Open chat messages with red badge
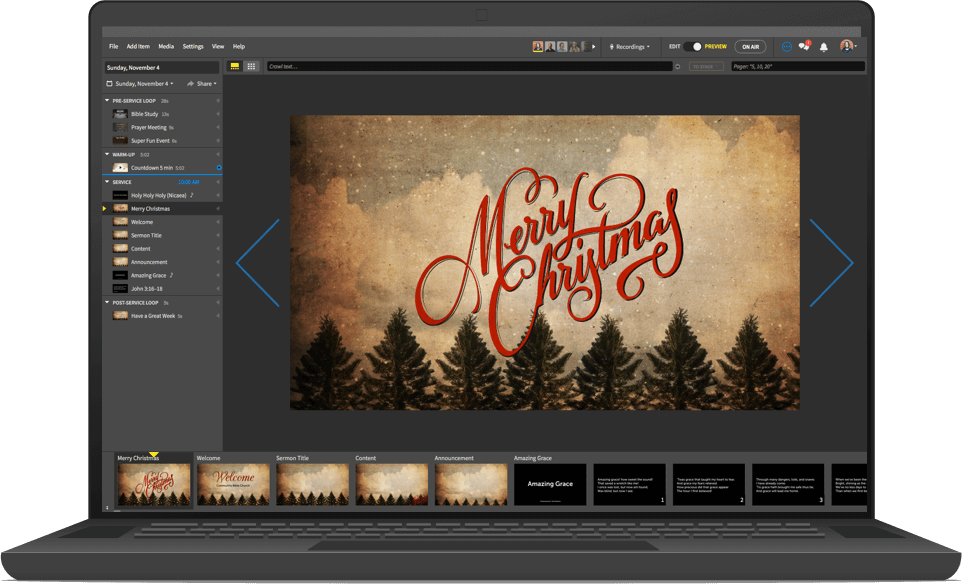The width and height of the screenshot is (964, 584). click(804, 47)
